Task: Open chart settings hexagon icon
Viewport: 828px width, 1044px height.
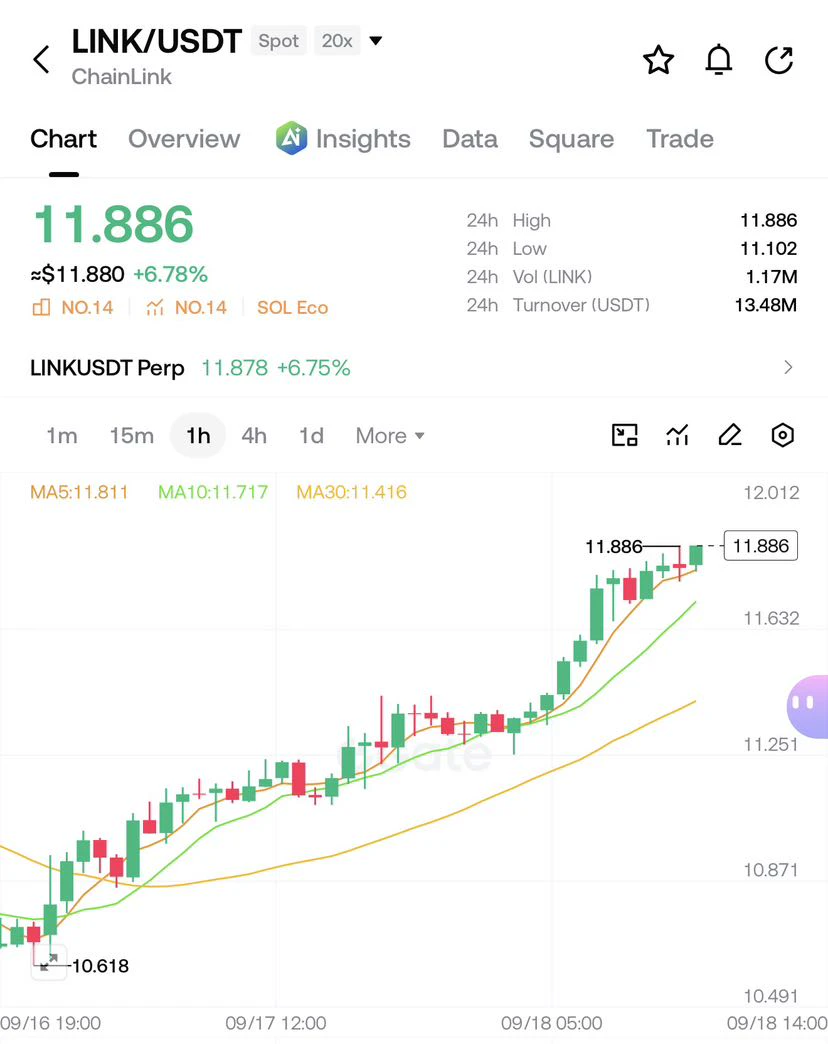Action: [783, 435]
